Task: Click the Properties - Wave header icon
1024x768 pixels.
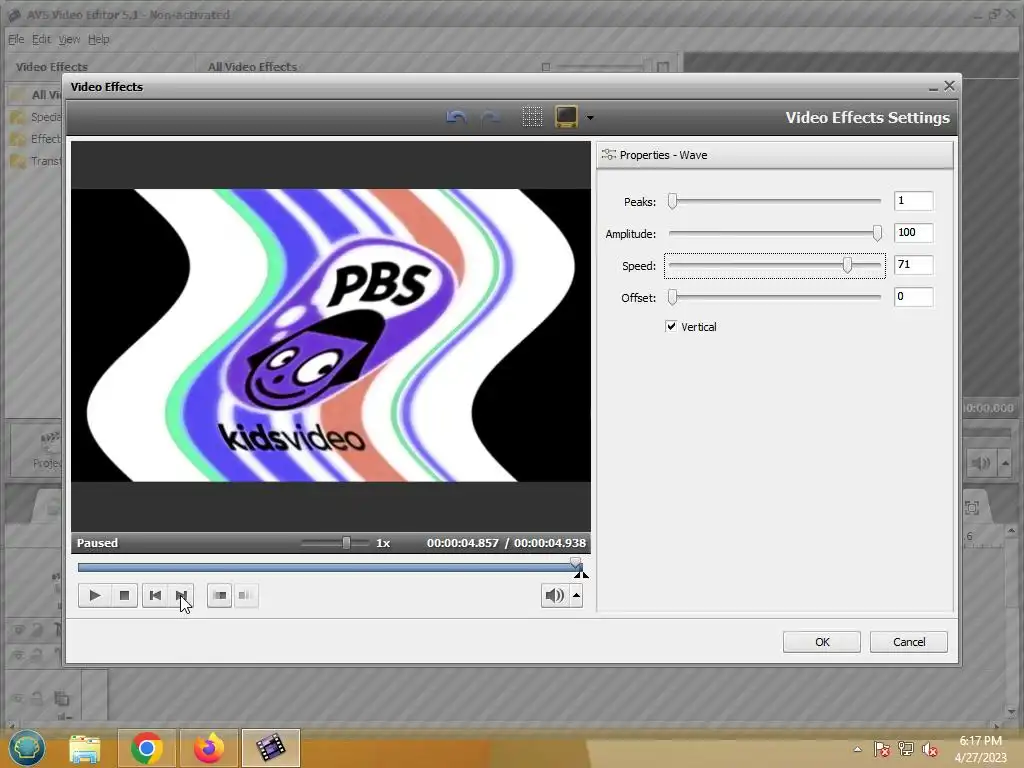Action: pyautogui.click(x=609, y=155)
